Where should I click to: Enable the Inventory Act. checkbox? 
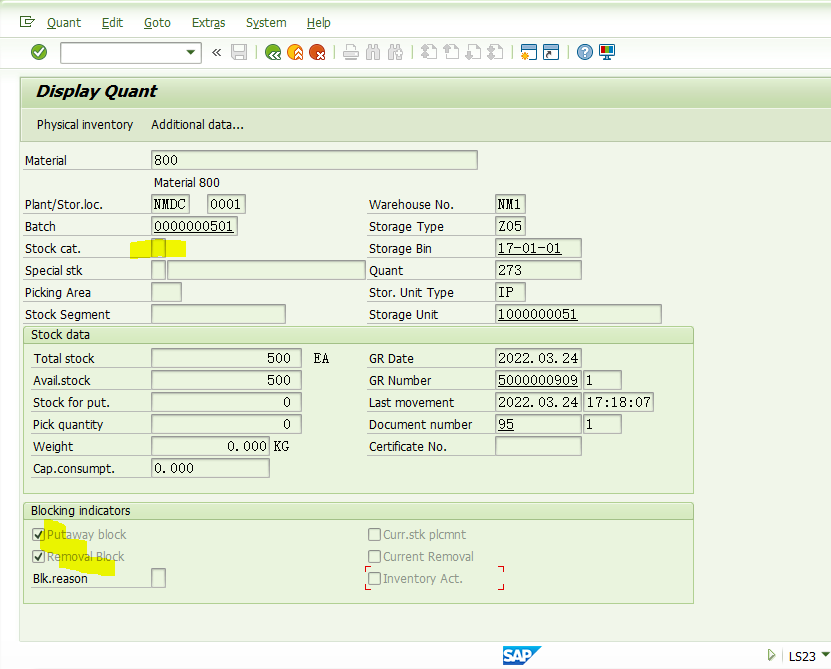(x=374, y=578)
